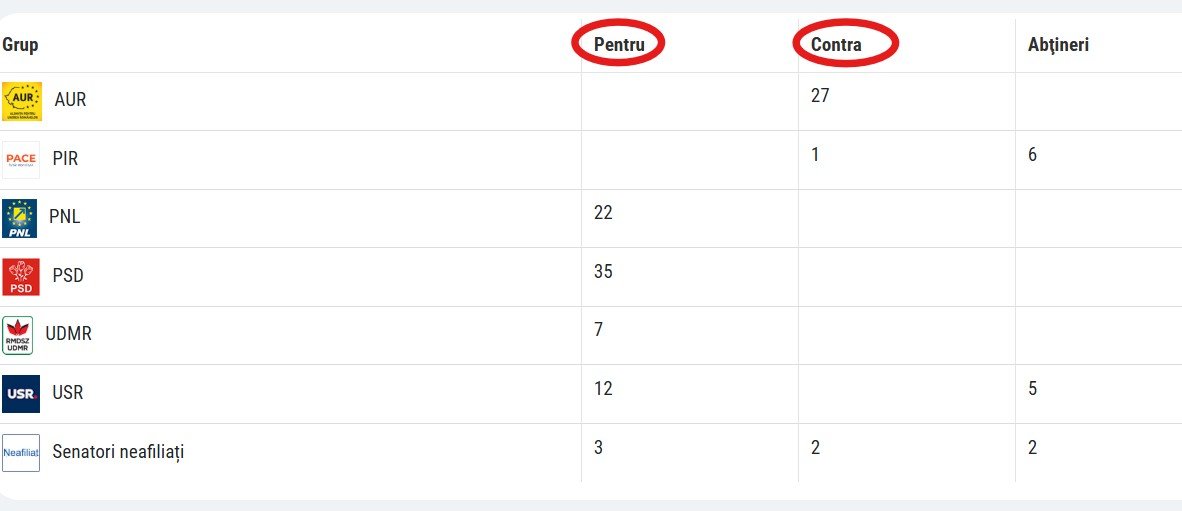This screenshot has width=1182, height=511.
Task: Click the Abţineri column header
Action: click(1058, 44)
